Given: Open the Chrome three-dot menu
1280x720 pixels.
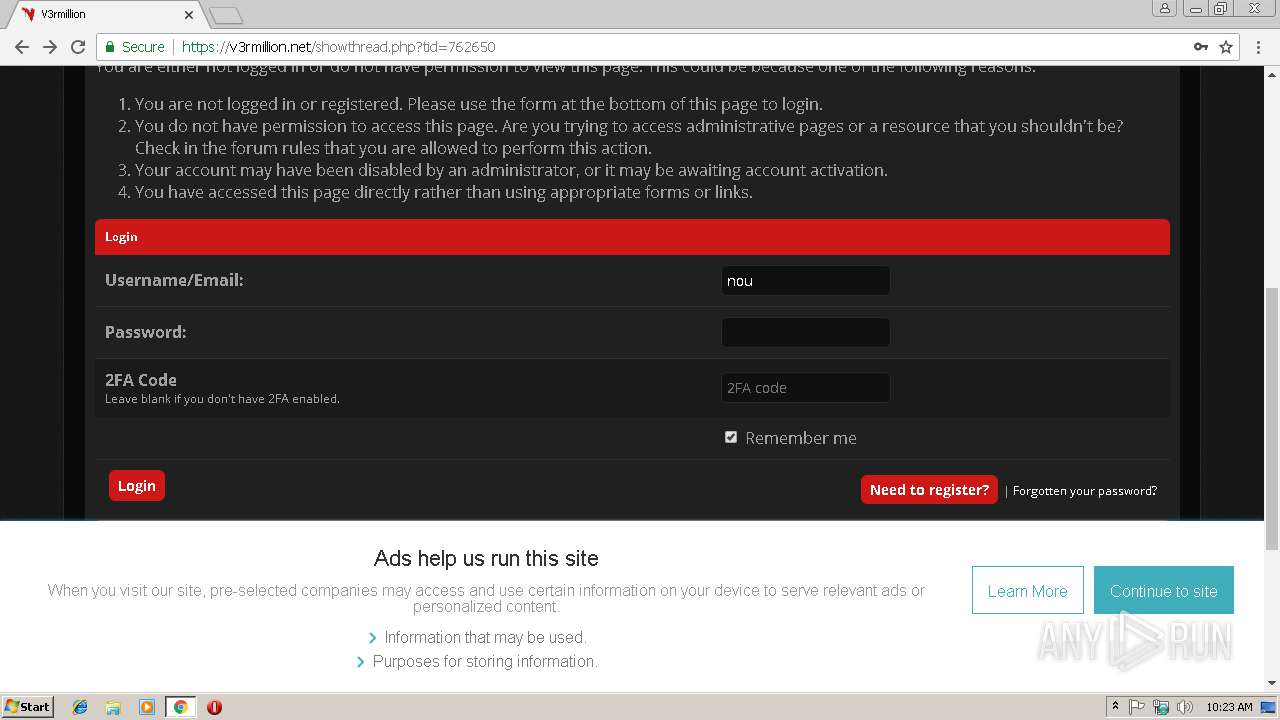Looking at the screenshot, I should pos(1259,47).
